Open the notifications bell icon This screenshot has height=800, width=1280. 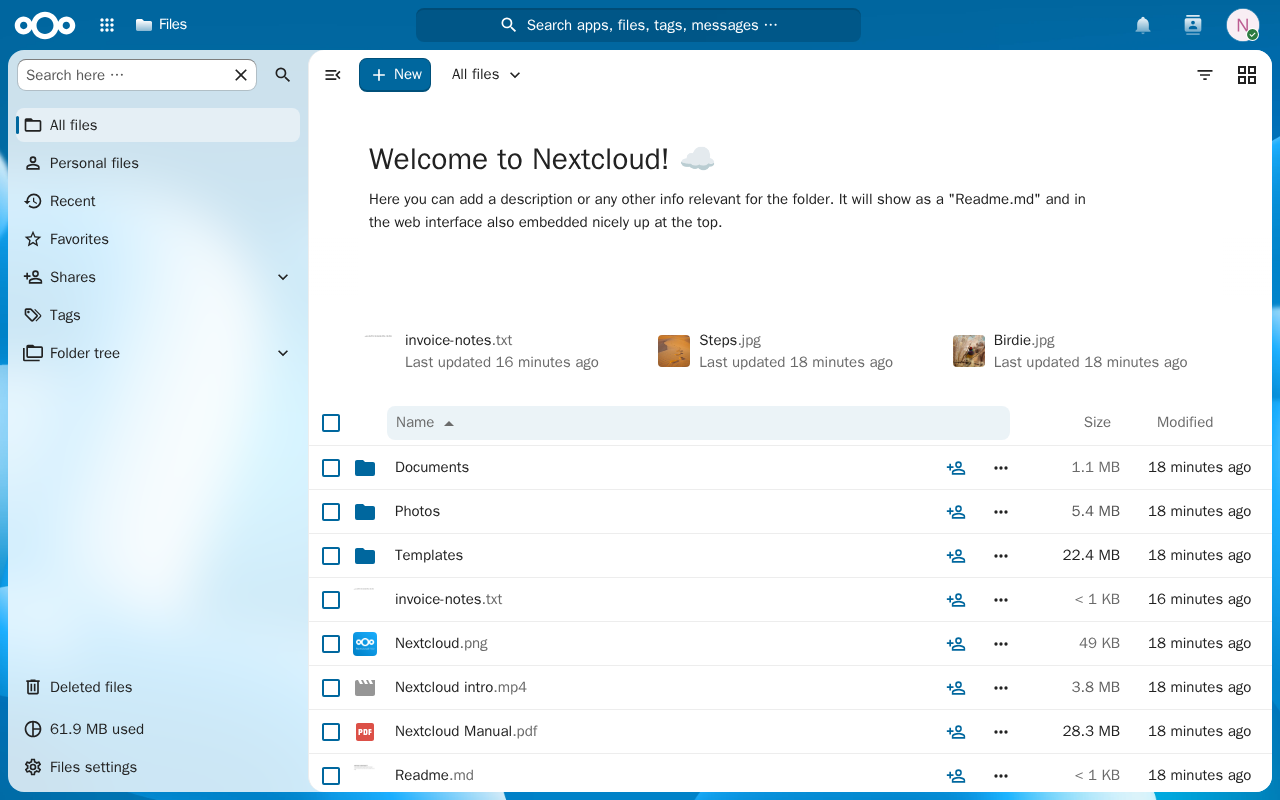1143,25
